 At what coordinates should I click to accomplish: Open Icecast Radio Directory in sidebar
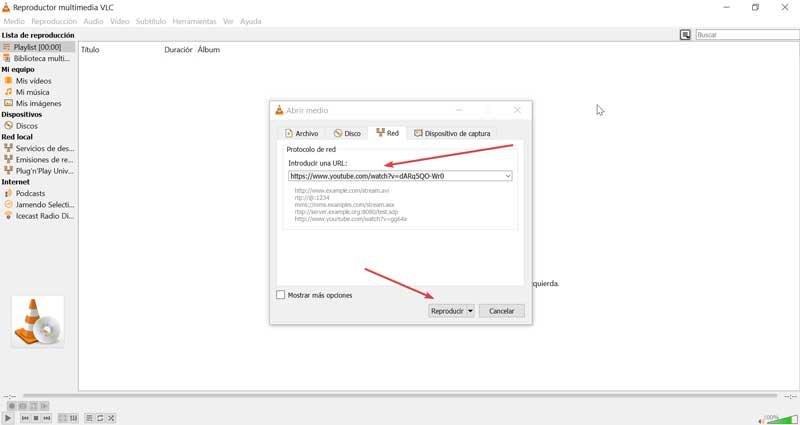click(38, 215)
